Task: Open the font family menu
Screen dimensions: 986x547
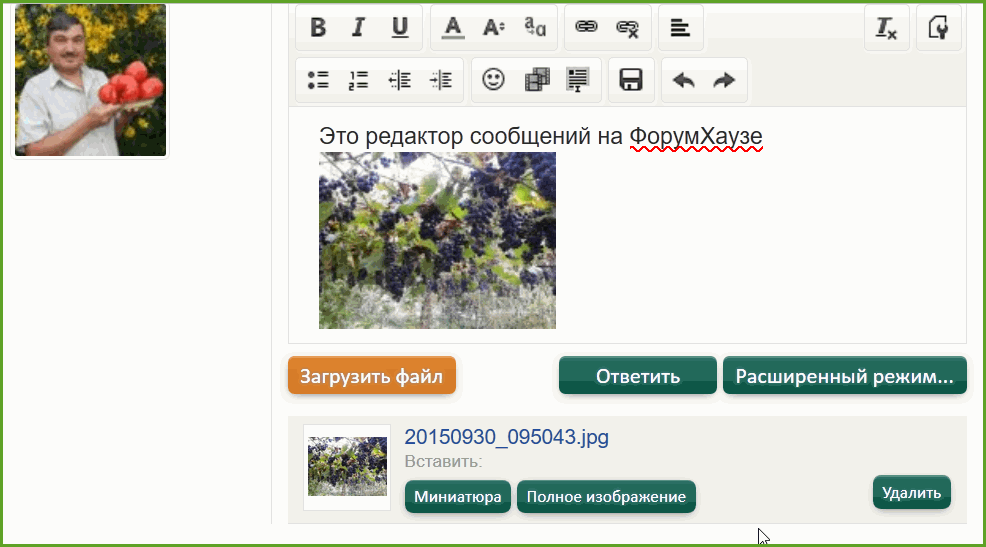Action: click(535, 28)
